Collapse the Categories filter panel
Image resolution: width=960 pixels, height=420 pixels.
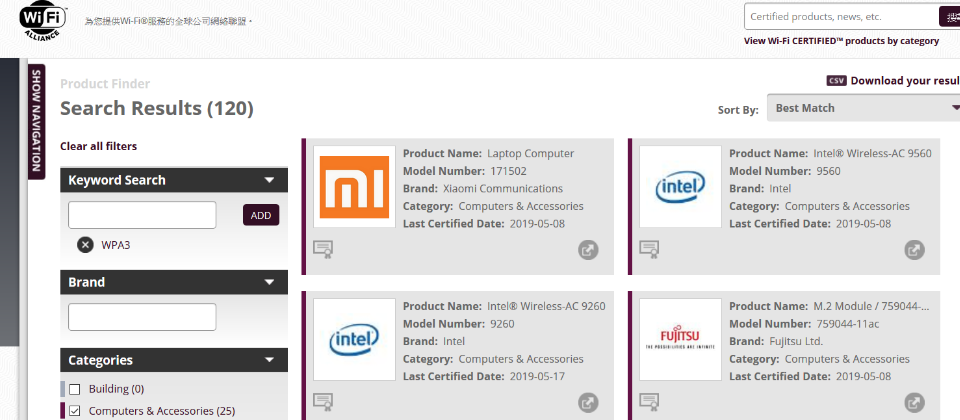174,360
